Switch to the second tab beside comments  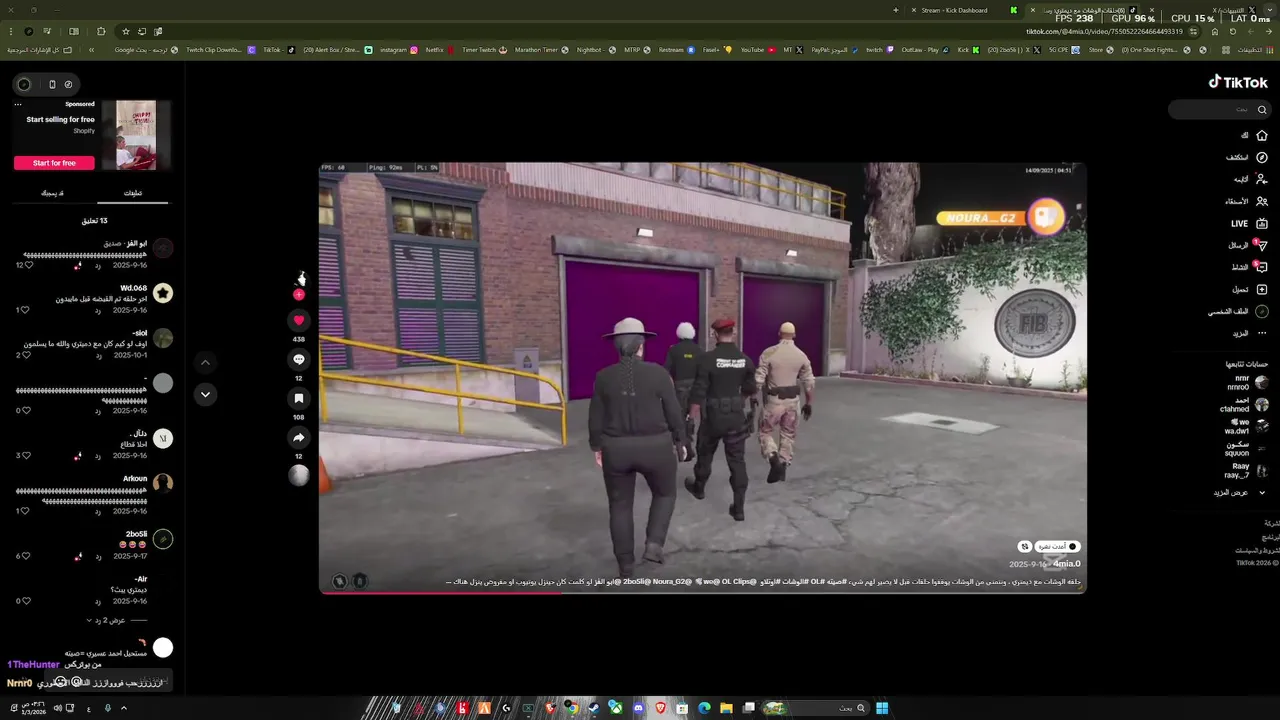[52, 193]
